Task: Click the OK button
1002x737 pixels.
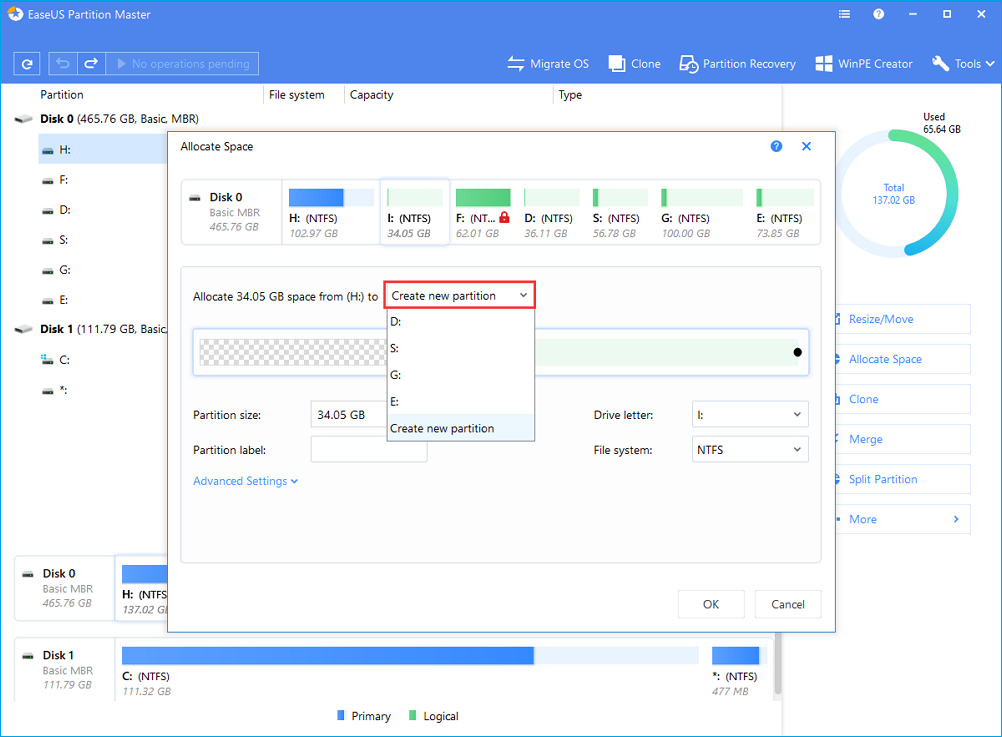Action: 710,604
